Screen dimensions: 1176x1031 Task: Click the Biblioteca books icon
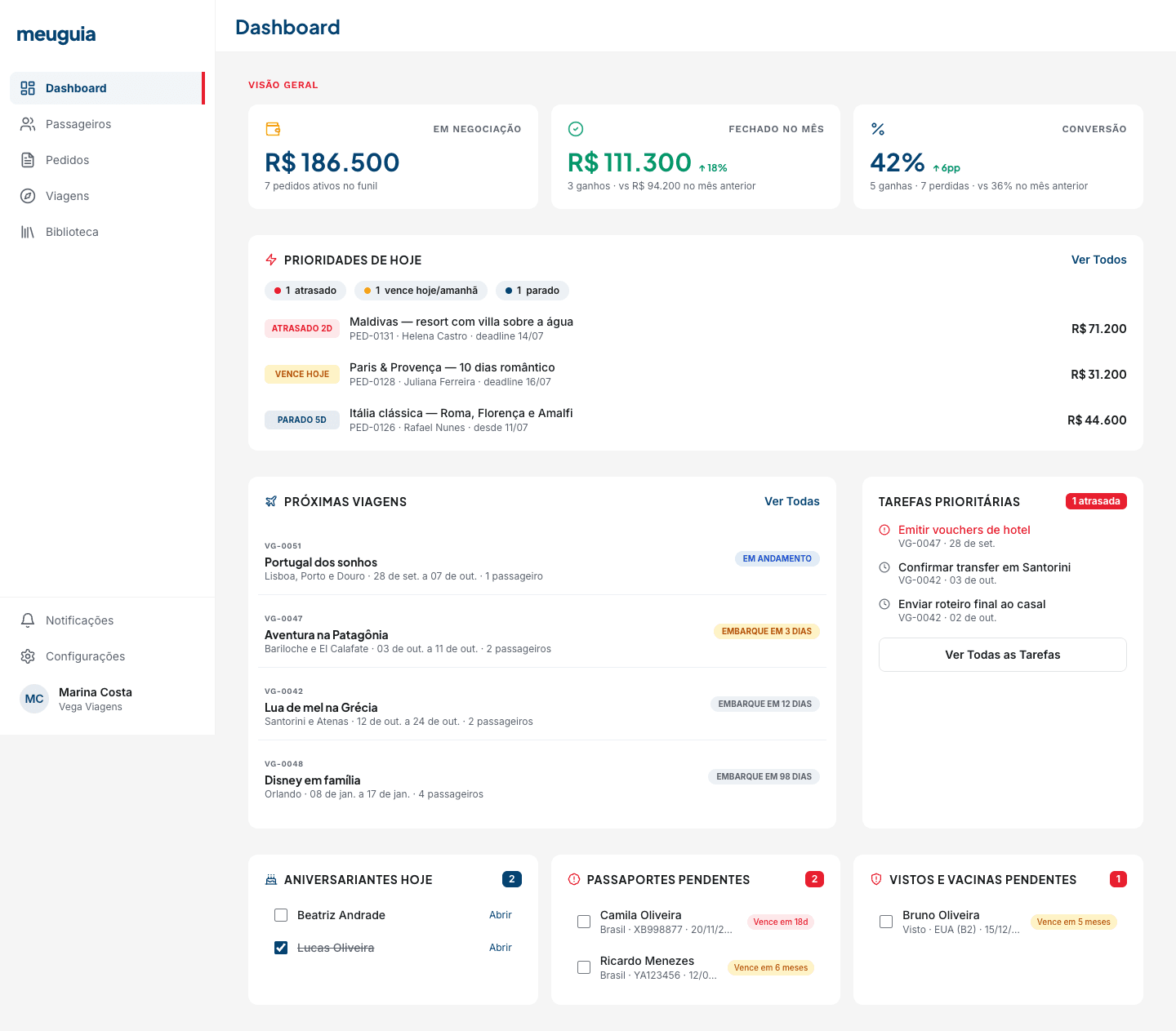click(x=28, y=232)
